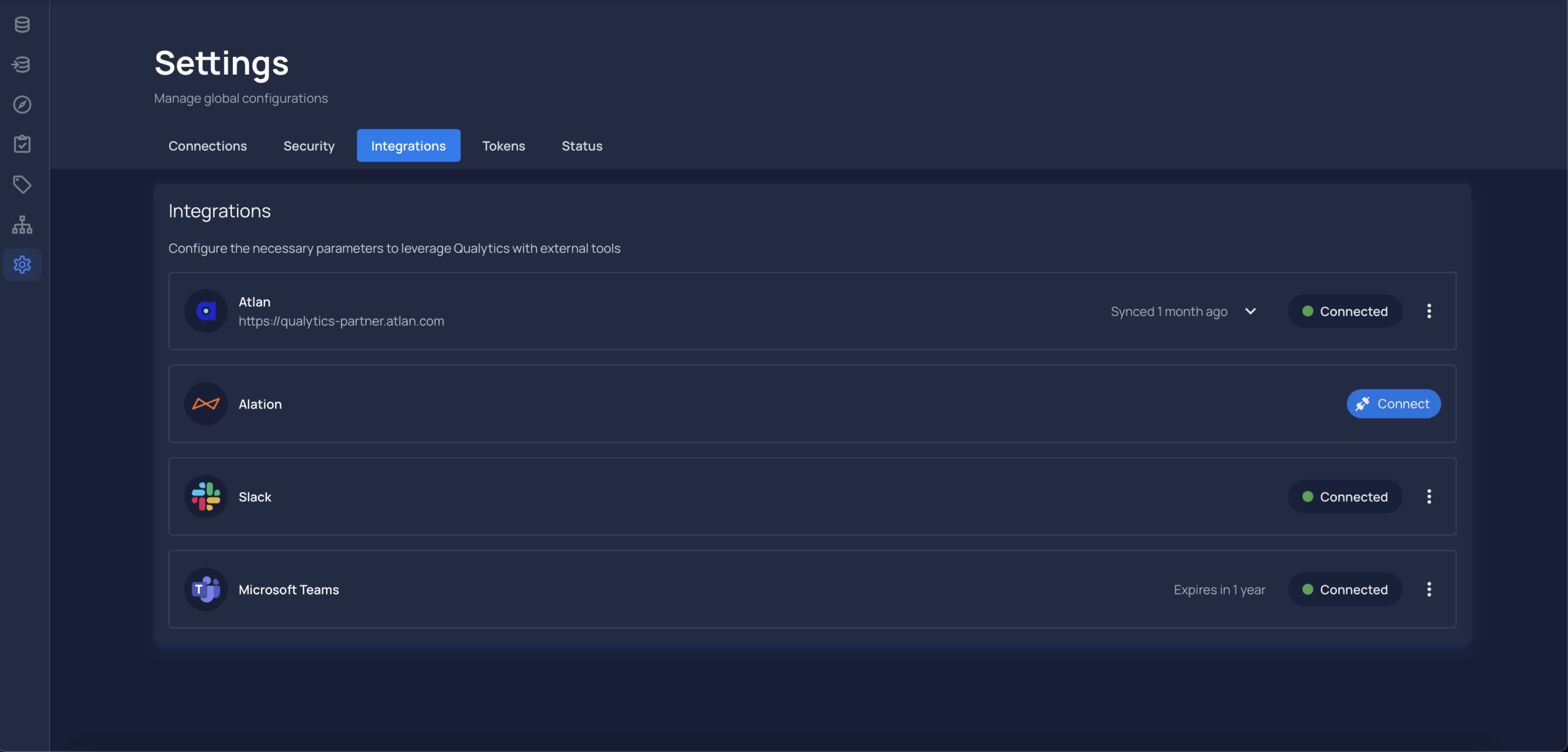1568x752 pixels.
Task: Switch to the Connections tab
Action: 208,146
